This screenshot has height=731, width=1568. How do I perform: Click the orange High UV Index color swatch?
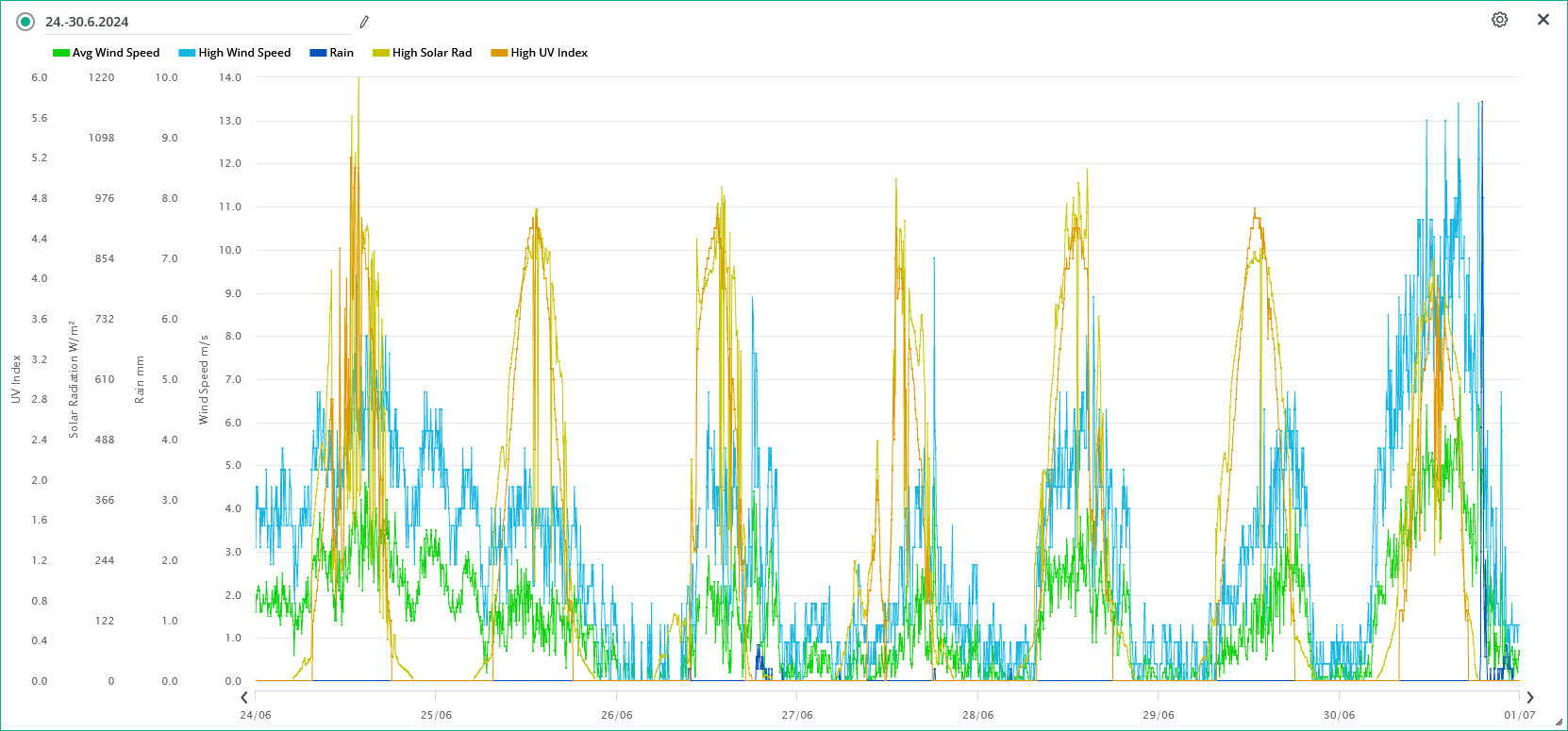point(499,53)
